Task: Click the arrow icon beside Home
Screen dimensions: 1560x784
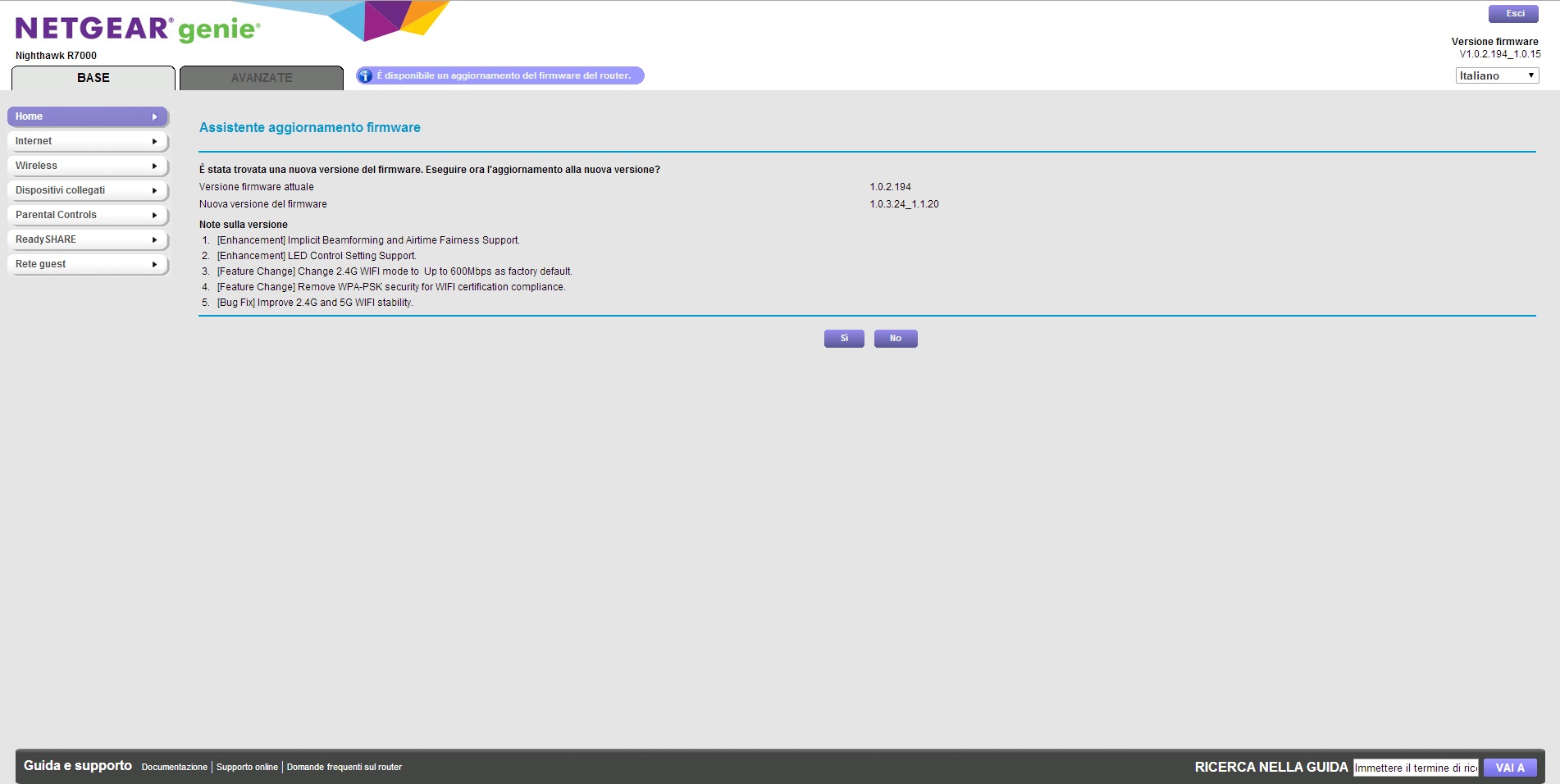Action: 154,116
